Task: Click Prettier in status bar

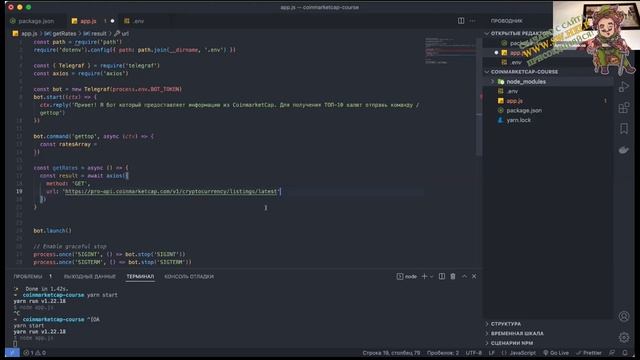Action: tap(589, 353)
